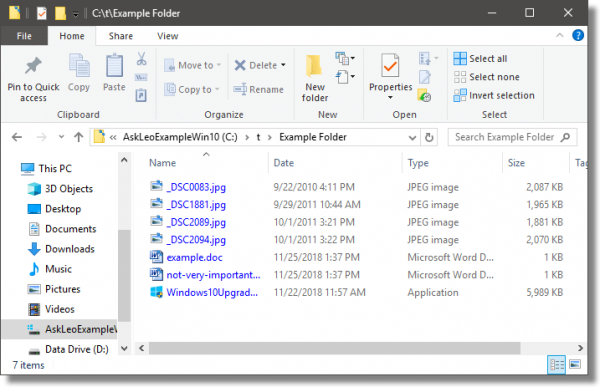This screenshot has height=387, width=600.
Task: Click Pin to Quick access icon
Action: 33,65
